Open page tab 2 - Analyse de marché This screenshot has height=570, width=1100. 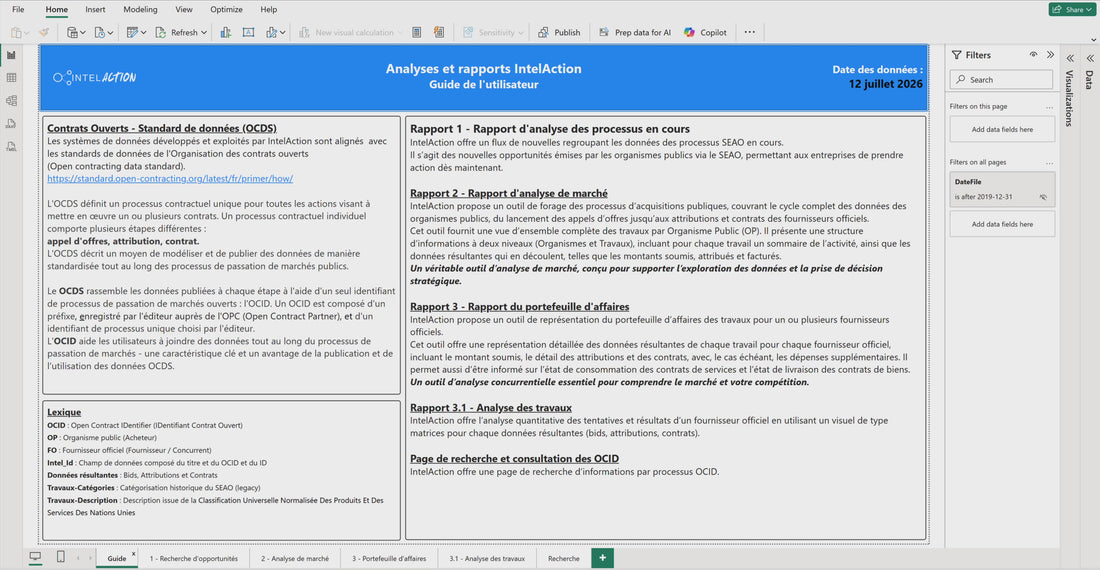[x=295, y=559]
